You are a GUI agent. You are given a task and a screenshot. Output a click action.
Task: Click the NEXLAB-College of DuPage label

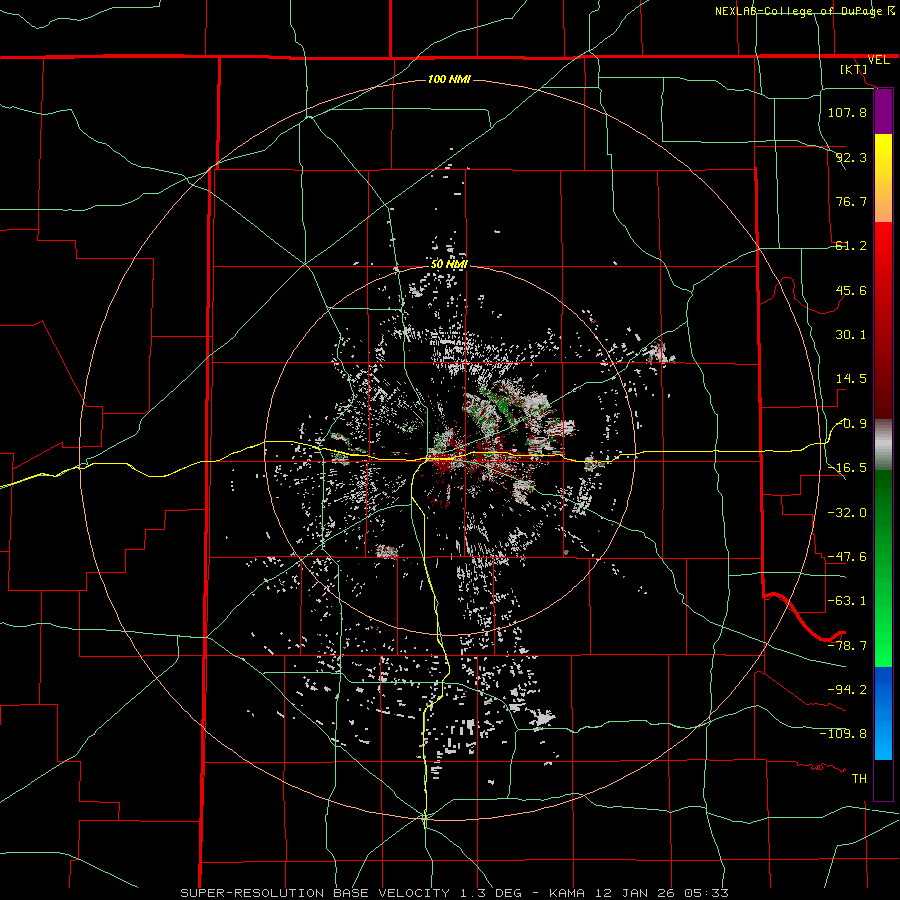798,11
